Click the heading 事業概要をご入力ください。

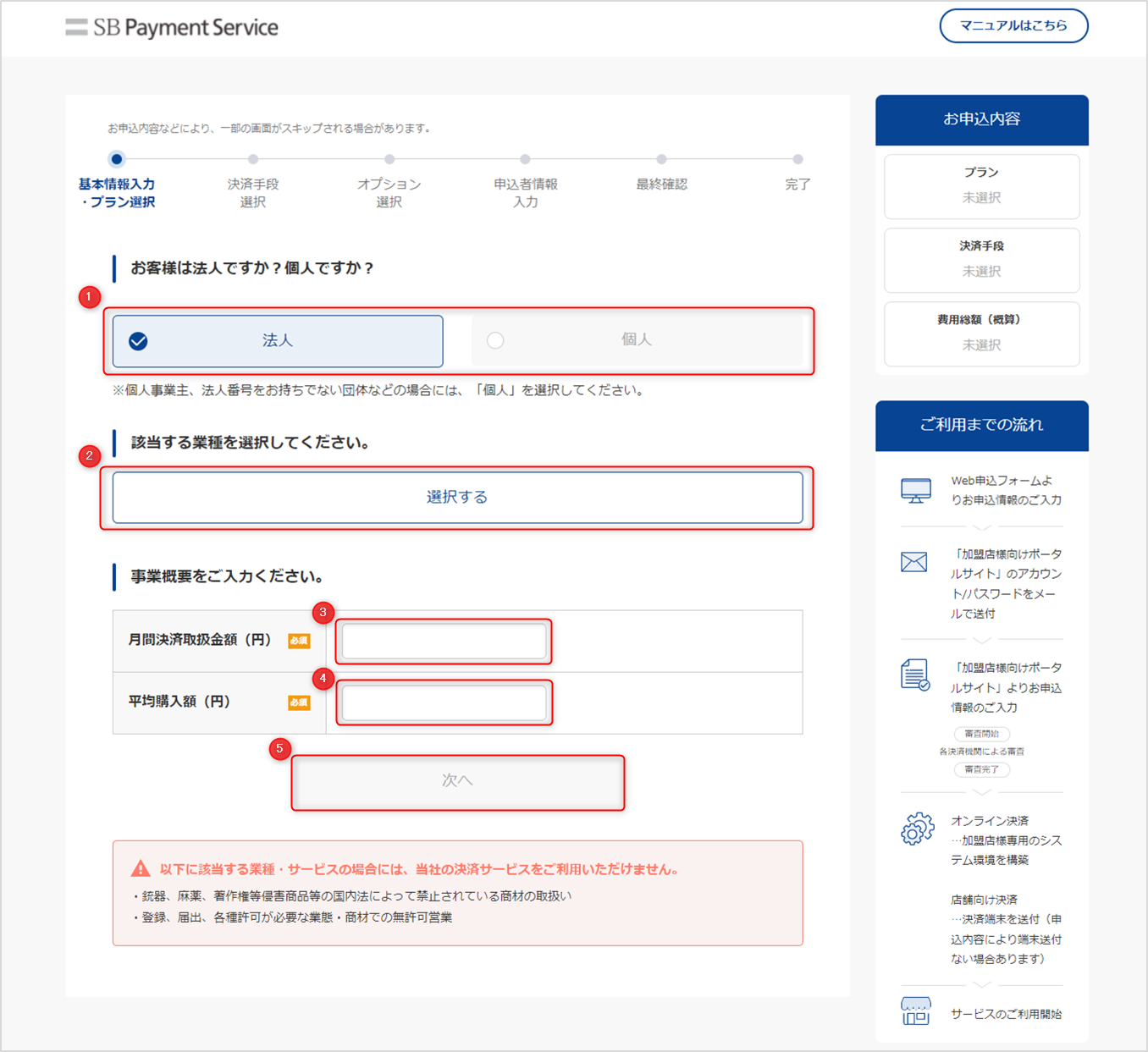pos(227,576)
